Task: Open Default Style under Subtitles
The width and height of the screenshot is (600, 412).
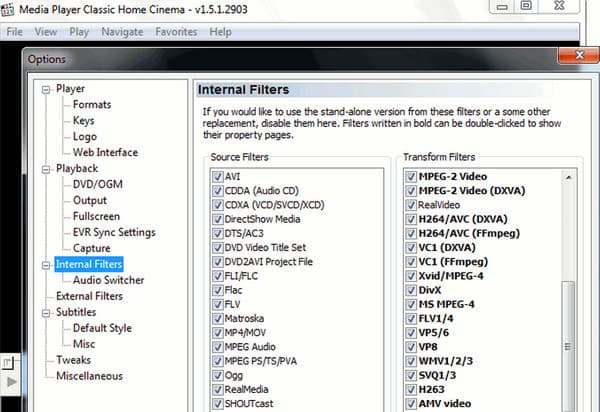Action: coord(102,328)
